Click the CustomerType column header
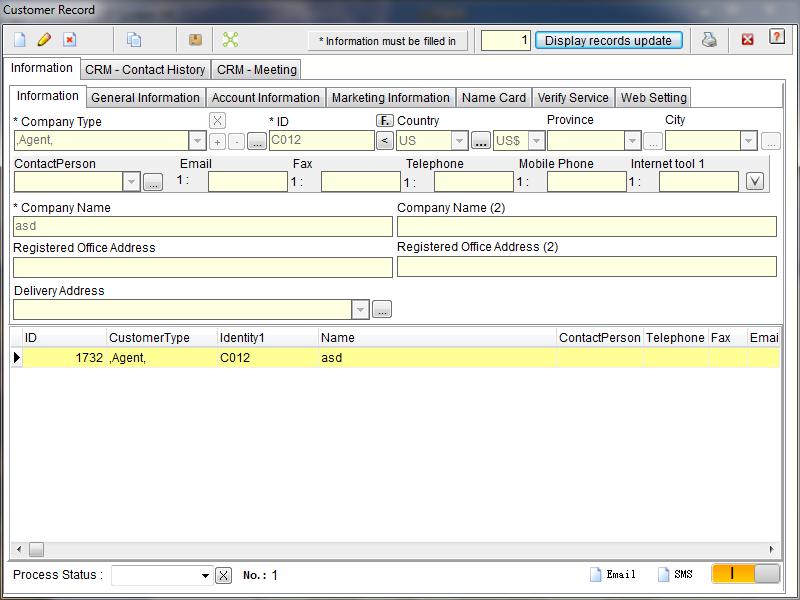Viewport: 800px width, 600px height. [162, 338]
